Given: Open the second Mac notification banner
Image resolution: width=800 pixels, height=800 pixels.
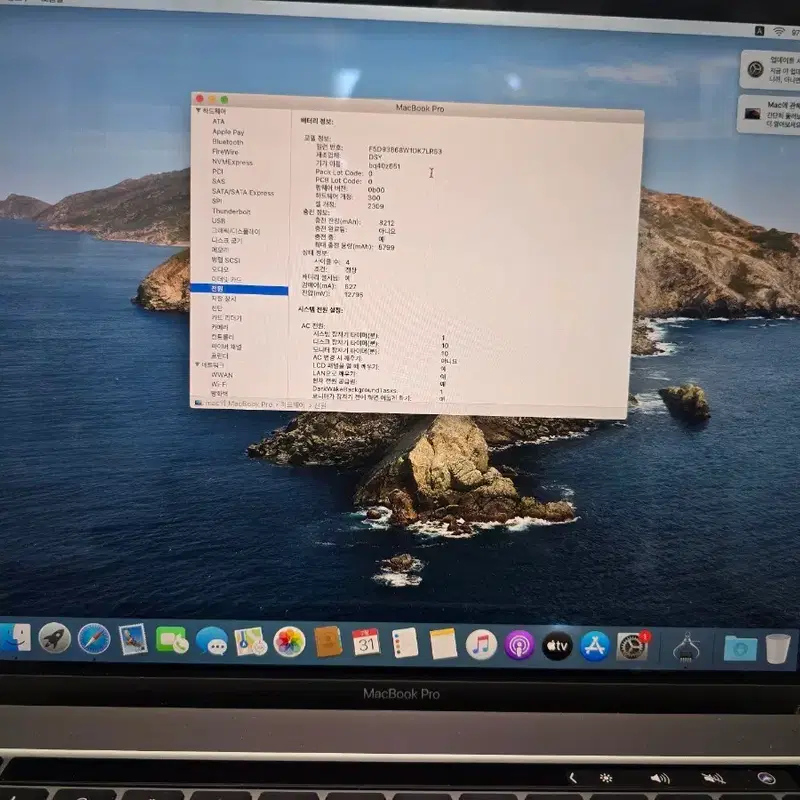Looking at the screenshot, I should (x=769, y=114).
